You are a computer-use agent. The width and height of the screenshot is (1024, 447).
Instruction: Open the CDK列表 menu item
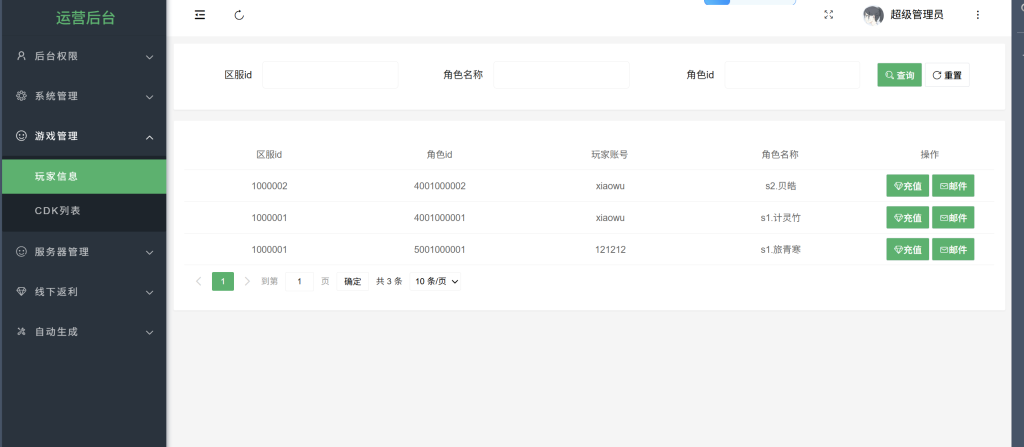pos(57,211)
